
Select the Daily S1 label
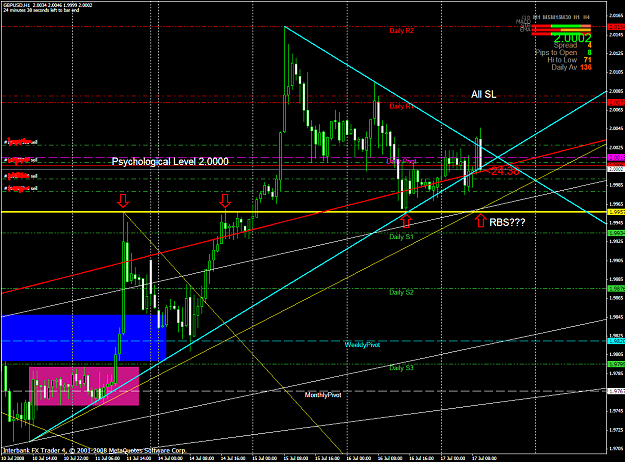coord(401,237)
